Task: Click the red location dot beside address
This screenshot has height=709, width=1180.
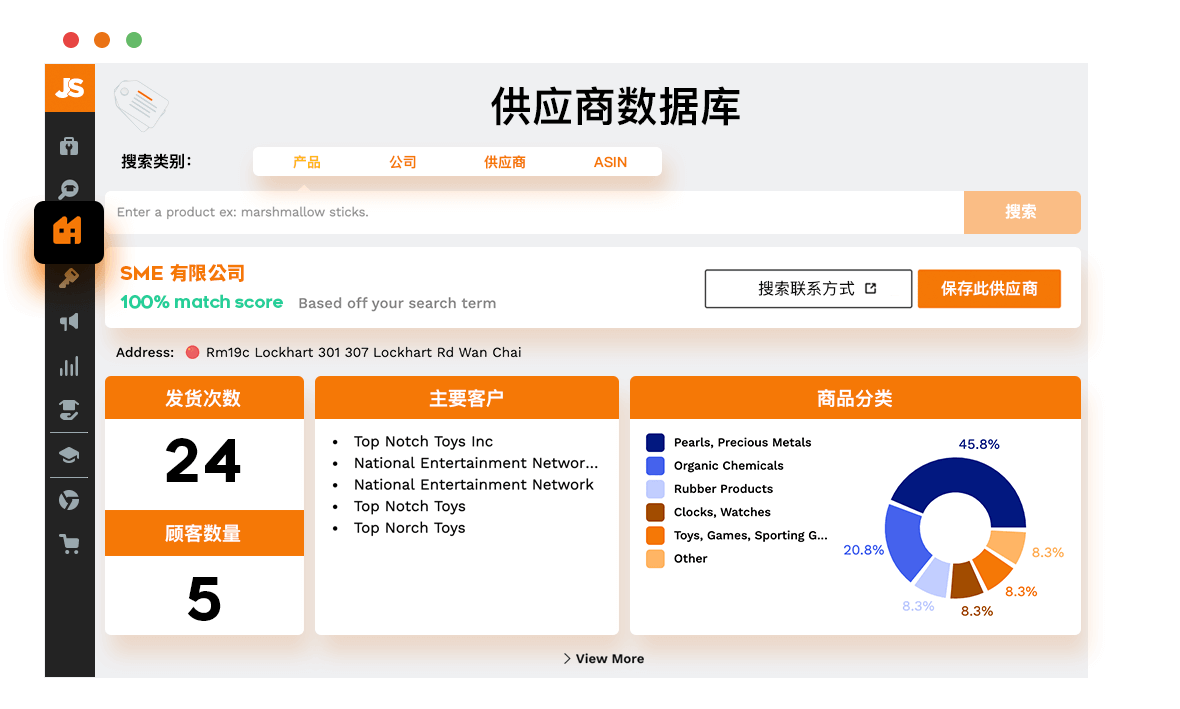Action: [x=193, y=352]
